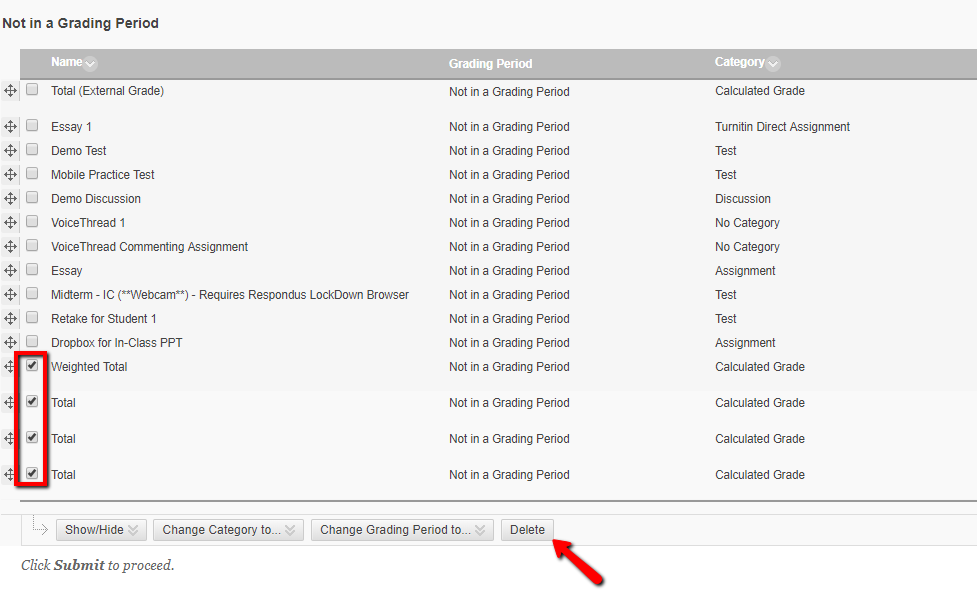
Task: Click the Discussion category cell
Action: (x=743, y=199)
